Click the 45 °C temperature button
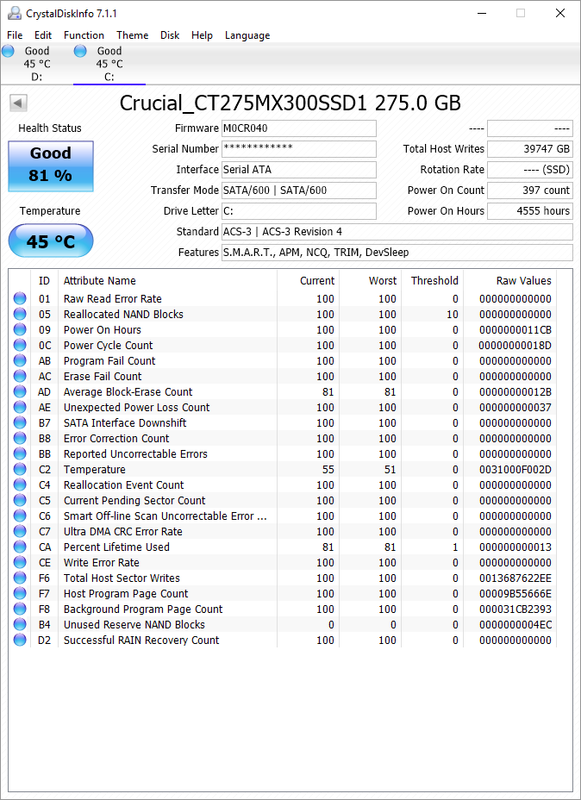581x800 pixels. [50, 241]
